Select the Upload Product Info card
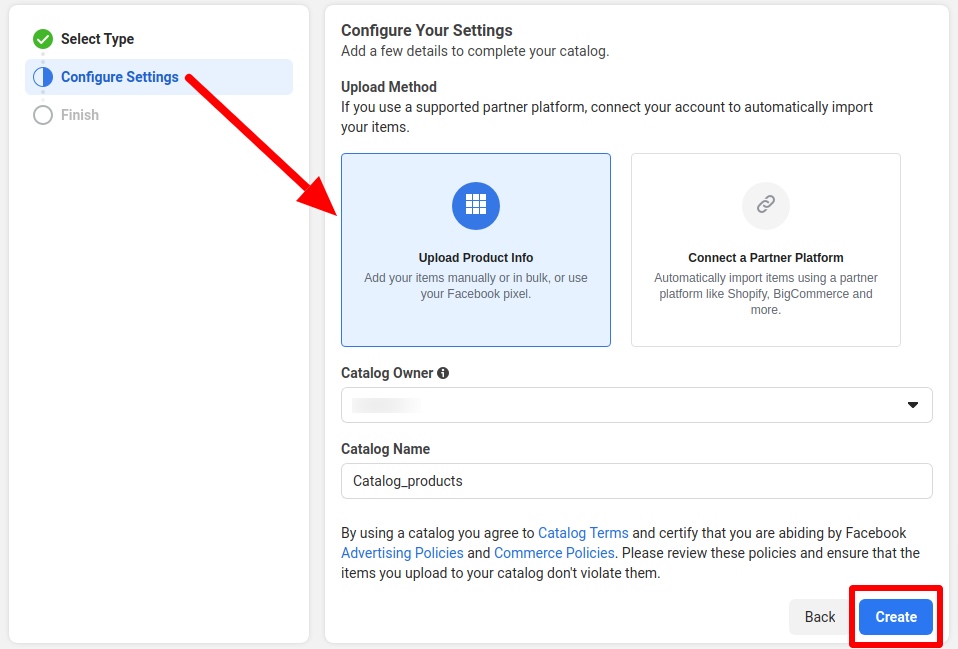This screenshot has width=958, height=649. pos(476,250)
